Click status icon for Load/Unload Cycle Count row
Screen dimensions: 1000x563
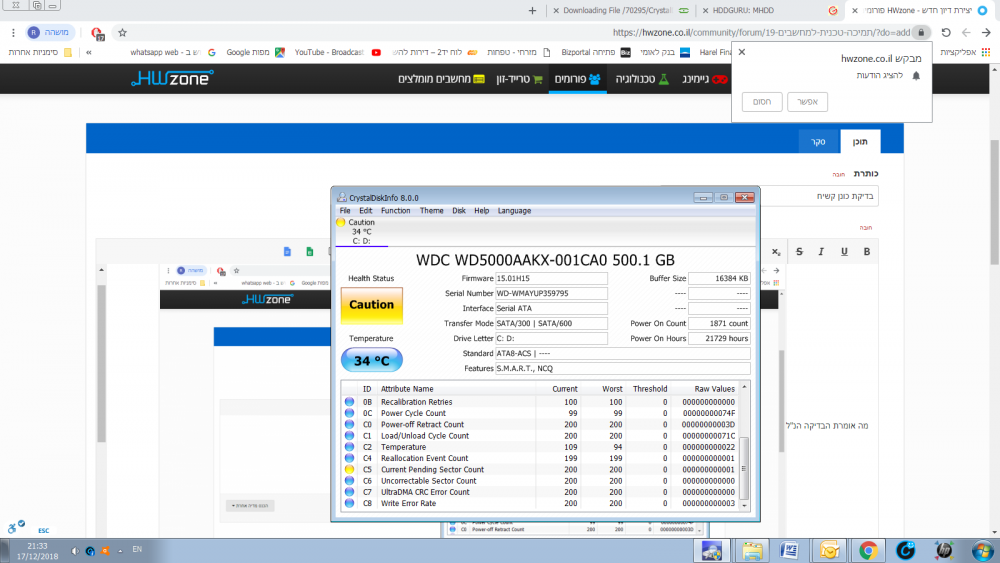349,435
